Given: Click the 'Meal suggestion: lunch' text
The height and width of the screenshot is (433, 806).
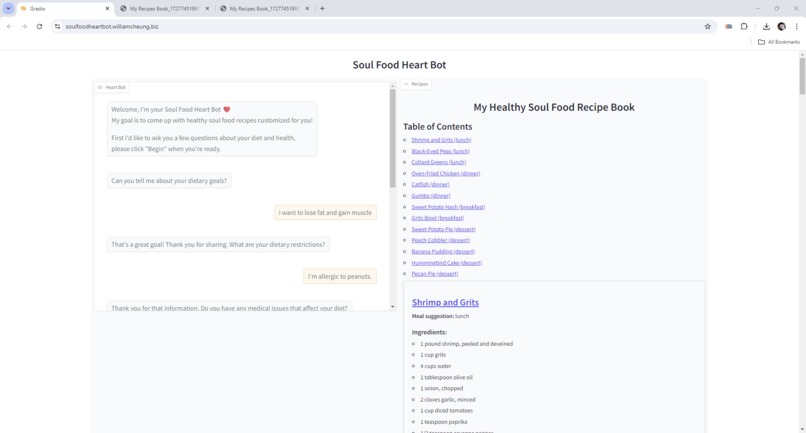Looking at the screenshot, I should (440, 316).
